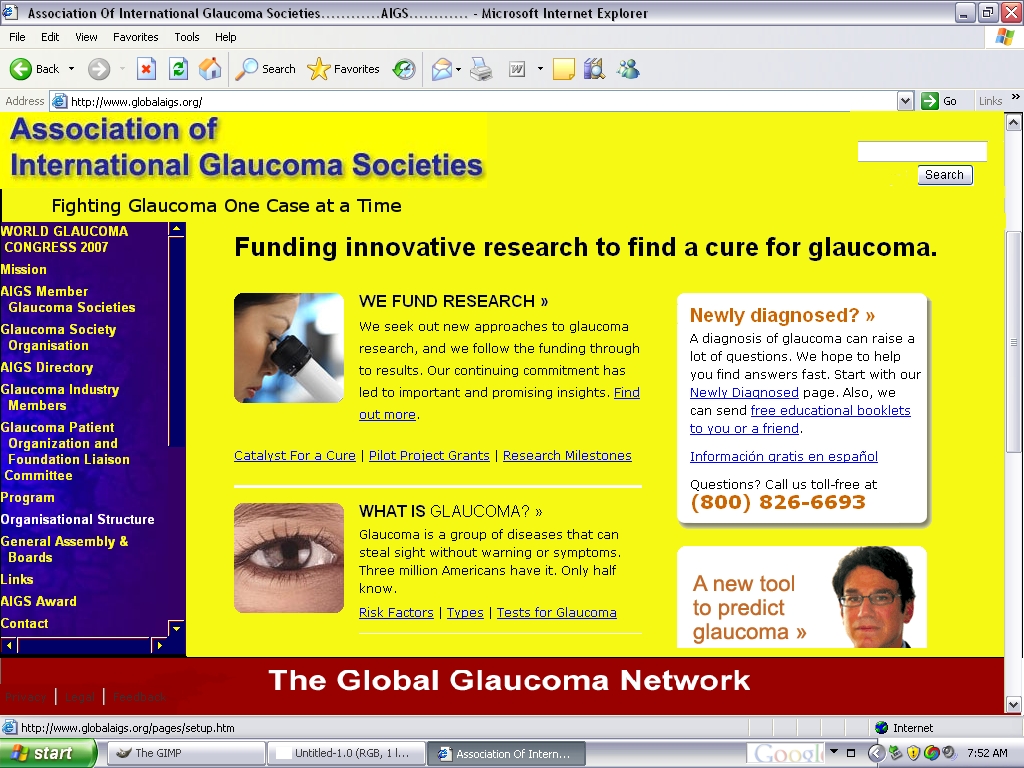Go to the Home page icon
The image size is (1024, 768).
pyautogui.click(x=210, y=69)
